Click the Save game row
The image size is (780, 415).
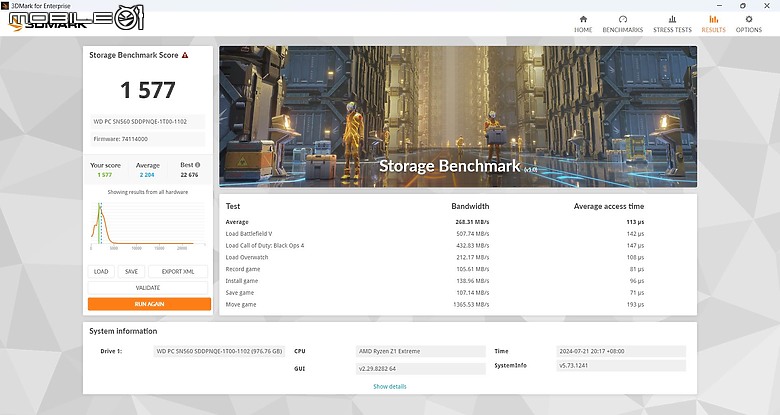pos(435,293)
